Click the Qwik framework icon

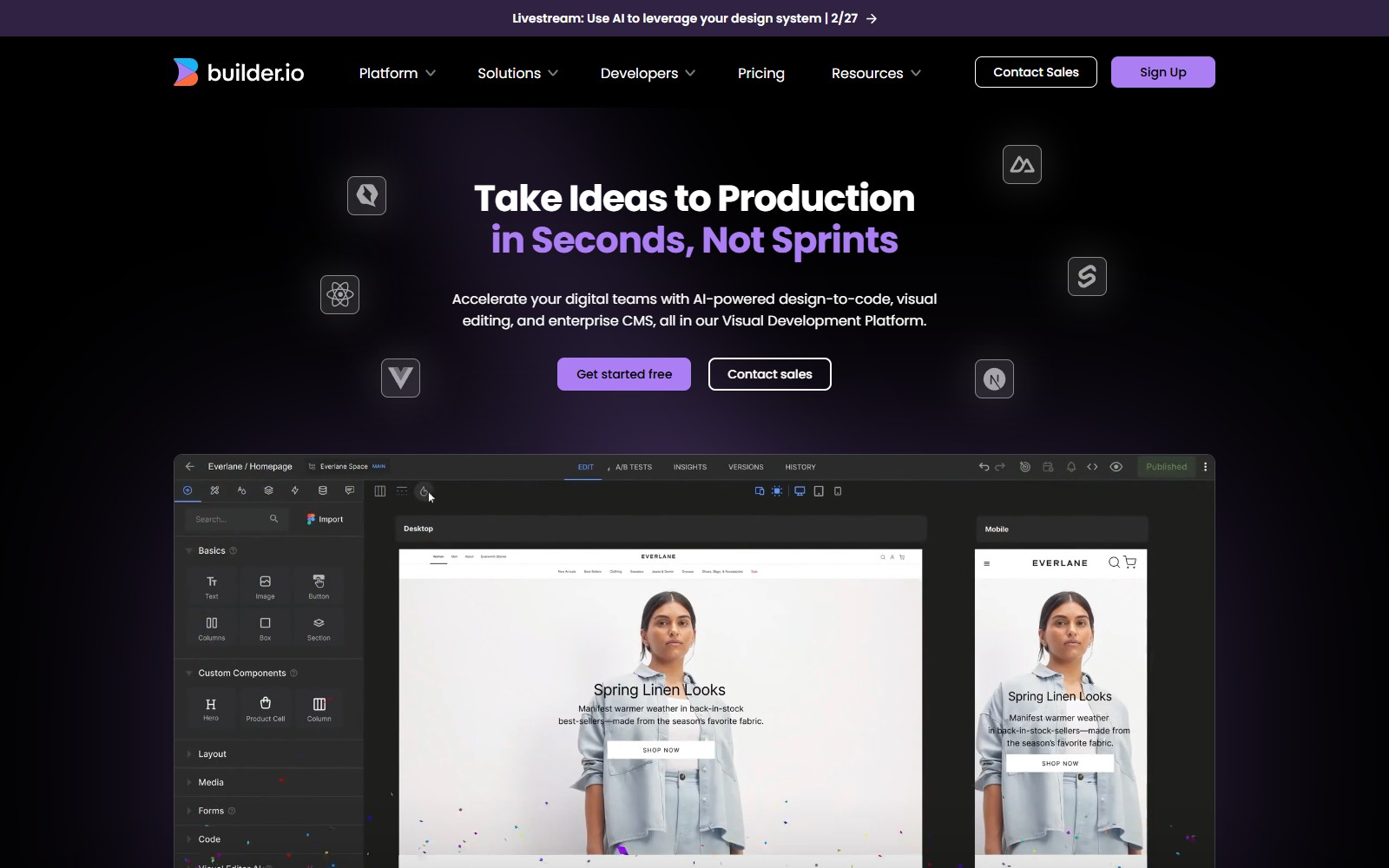pyautogui.click(x=366, y=195)
